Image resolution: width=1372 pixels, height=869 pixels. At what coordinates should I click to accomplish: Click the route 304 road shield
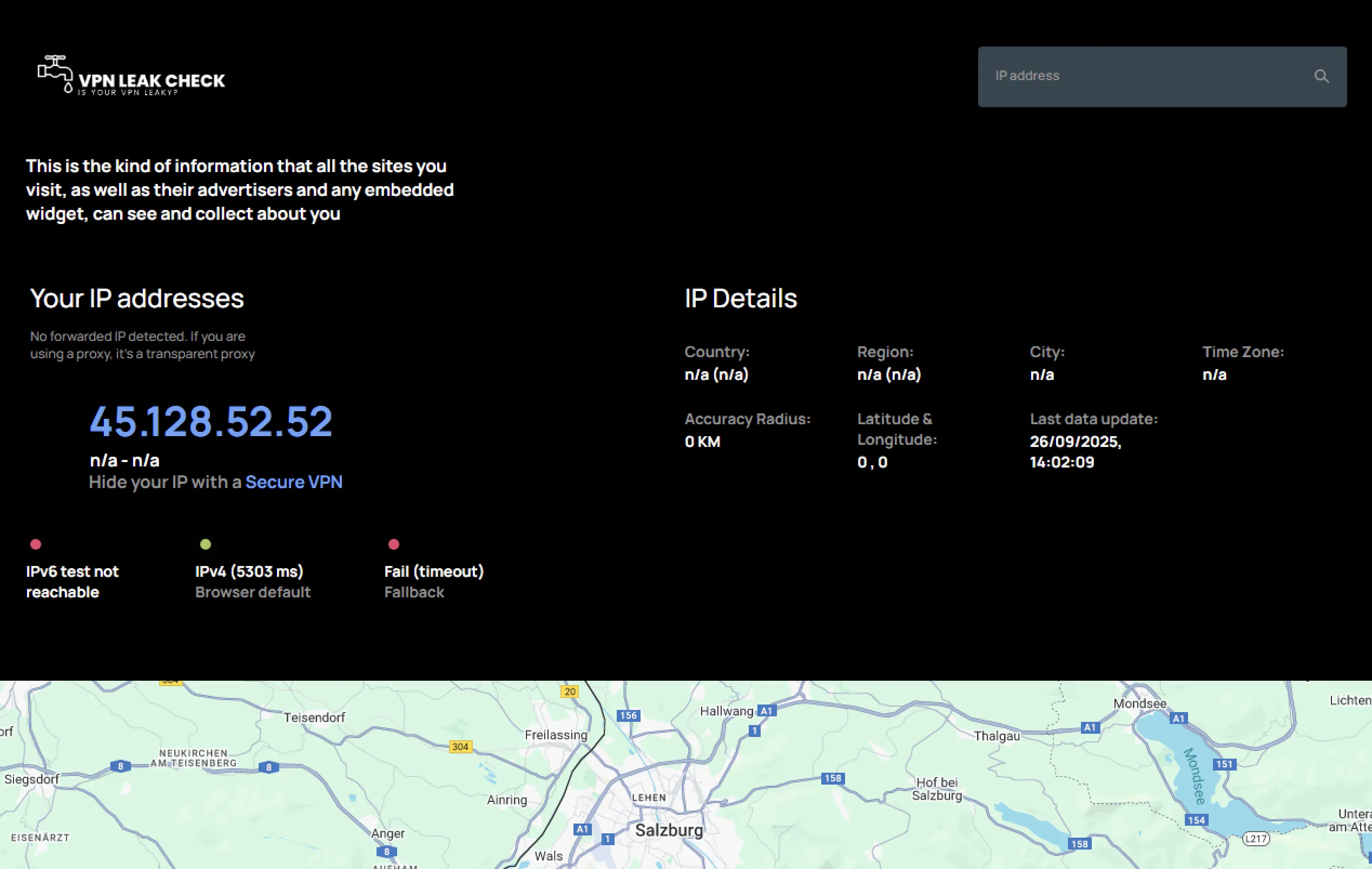(x=460, y=747)
